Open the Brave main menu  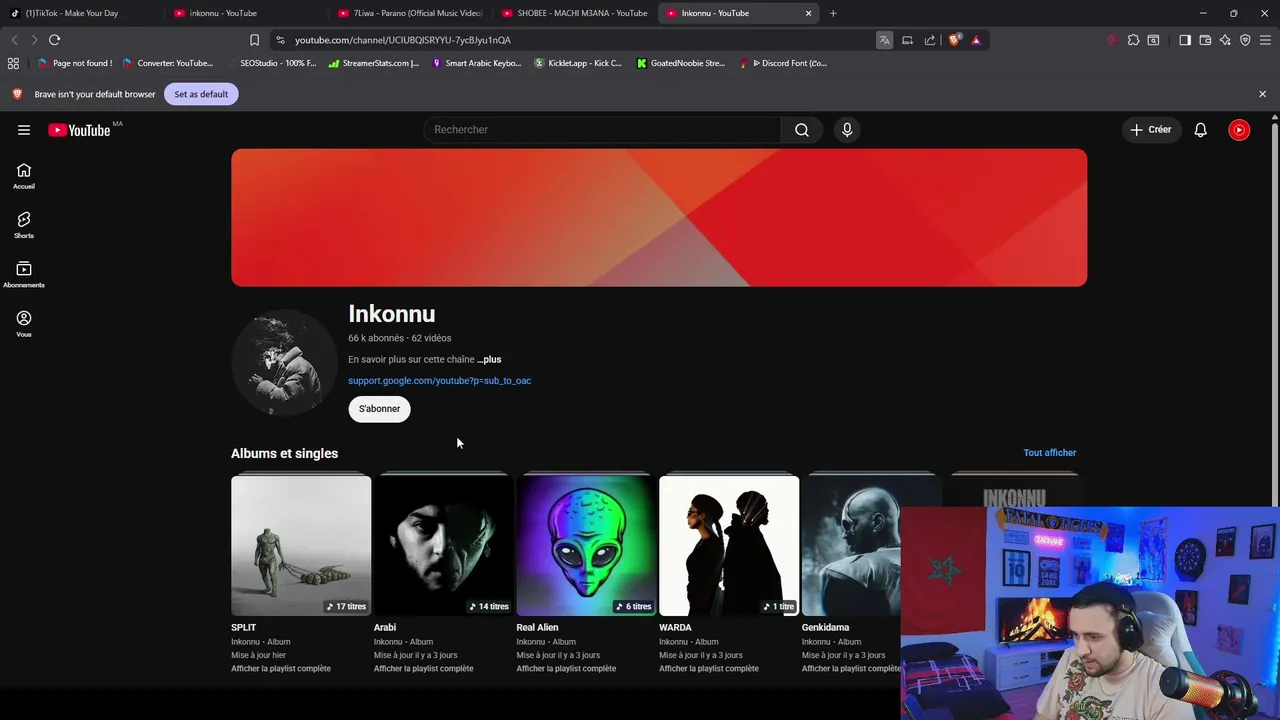pos(1265,40)
